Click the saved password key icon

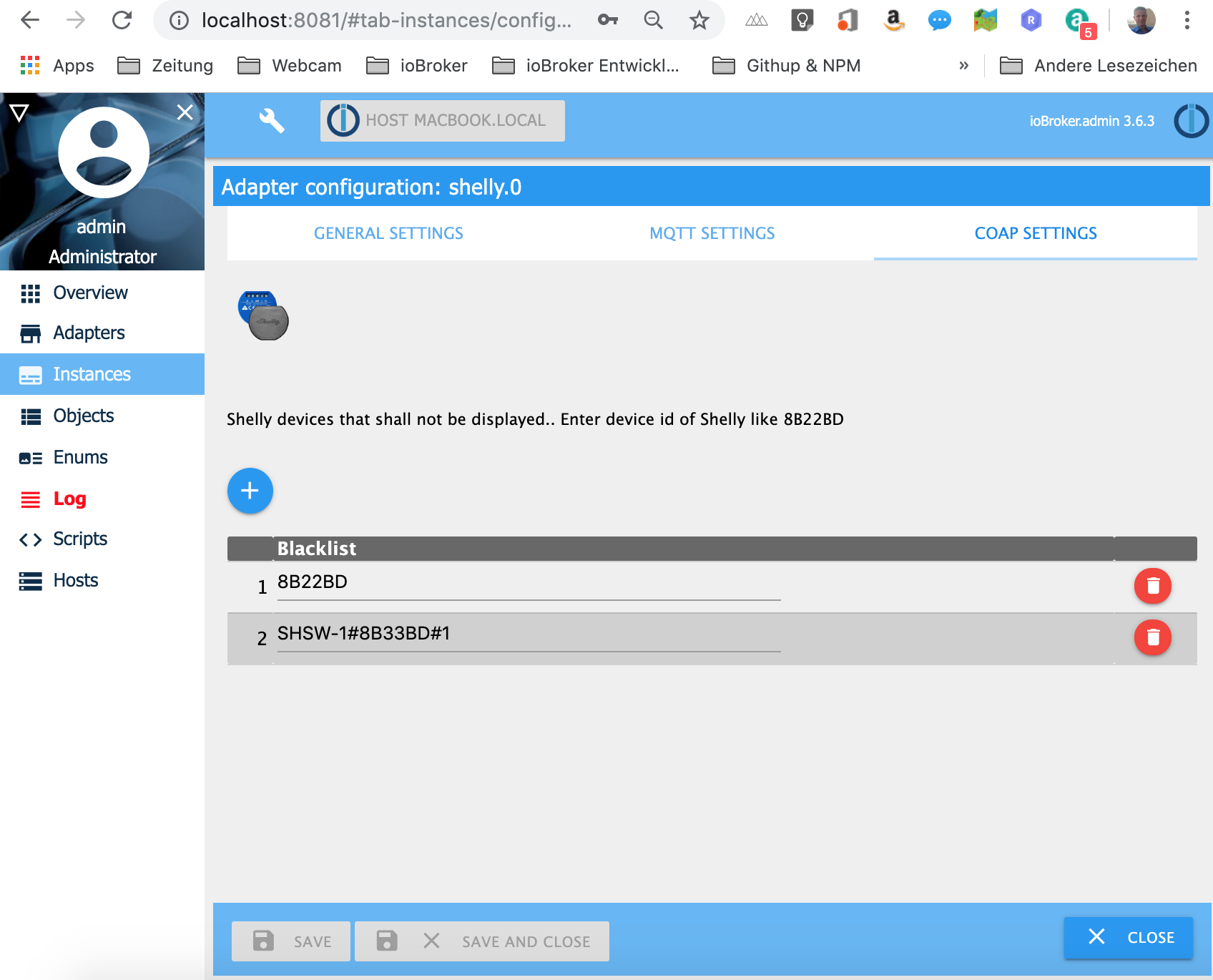(x=608, y=20)
